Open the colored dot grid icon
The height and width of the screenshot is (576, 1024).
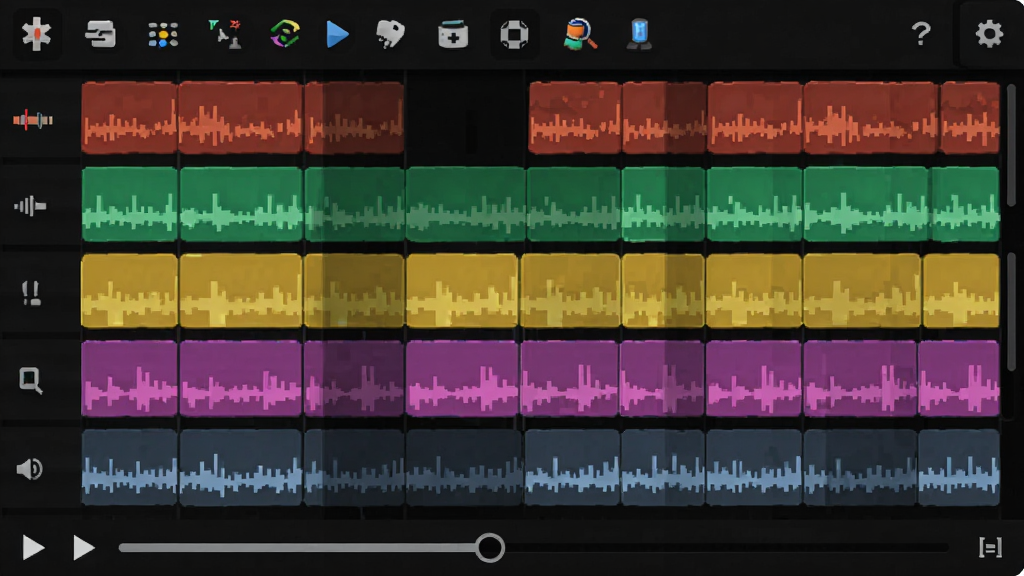(x=163, y=35)
